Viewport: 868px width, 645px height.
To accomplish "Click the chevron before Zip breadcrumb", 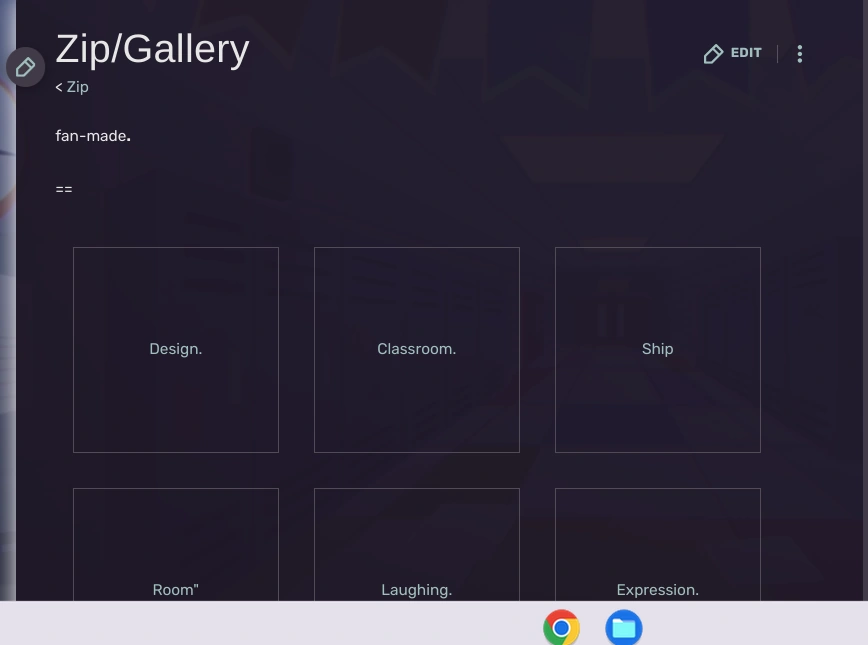I will point(59,87).
